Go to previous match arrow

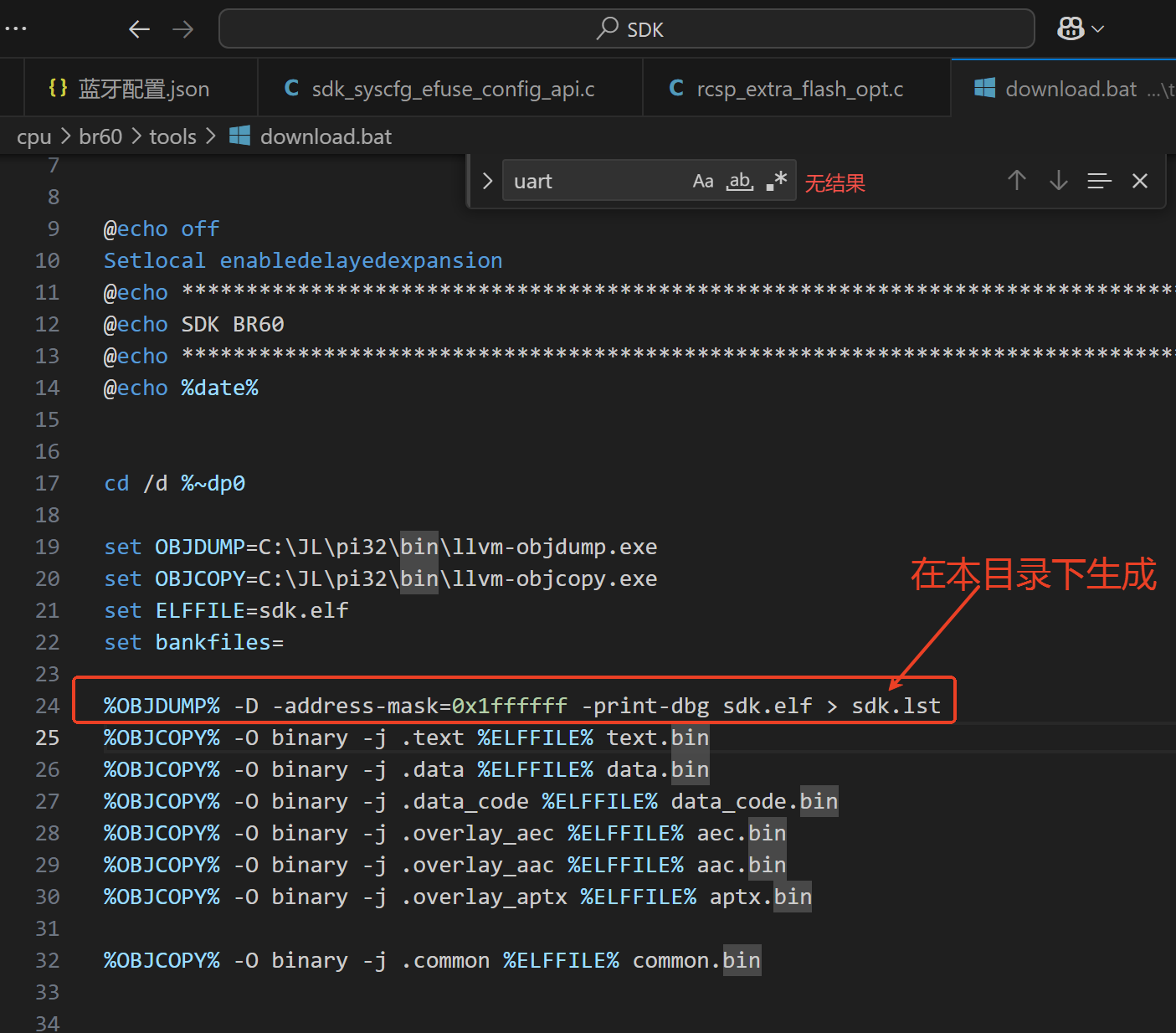pyautogui.click(x=1017, y=181)
